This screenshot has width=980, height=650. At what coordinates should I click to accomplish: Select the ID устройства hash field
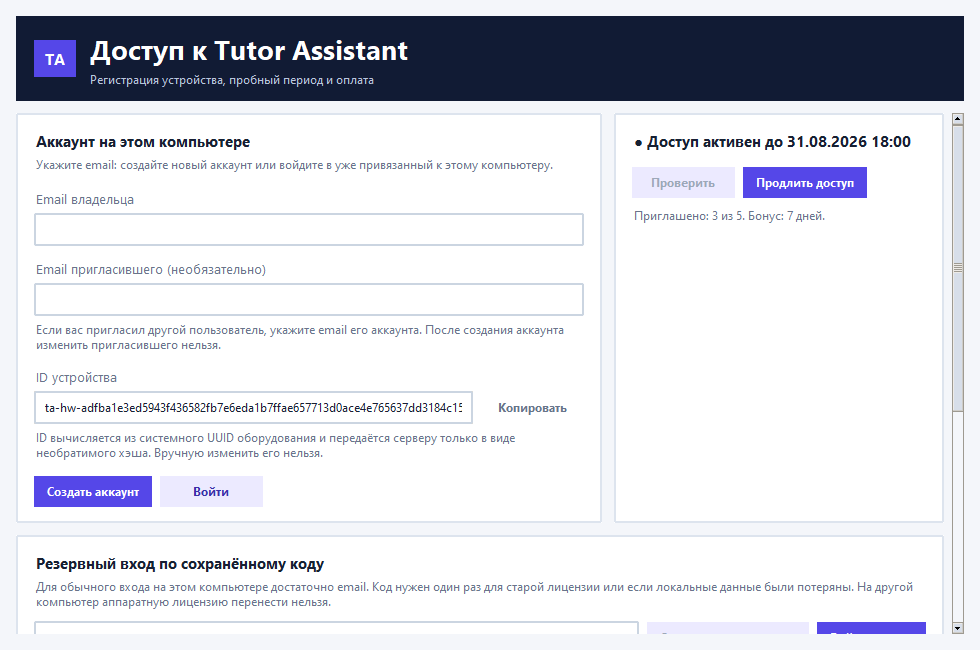click(x=253, y=408)
